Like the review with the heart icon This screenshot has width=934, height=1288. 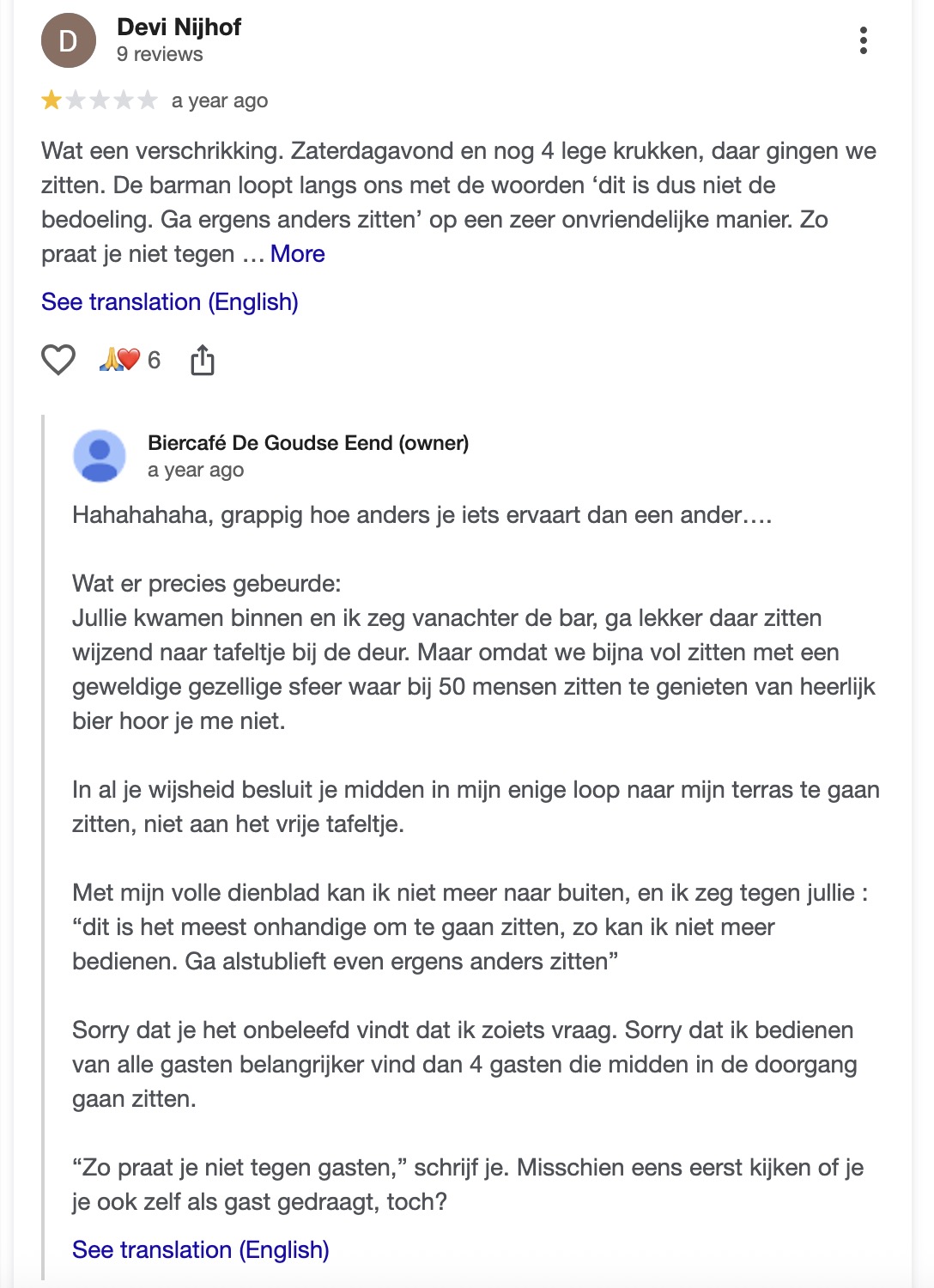(58, 360)
